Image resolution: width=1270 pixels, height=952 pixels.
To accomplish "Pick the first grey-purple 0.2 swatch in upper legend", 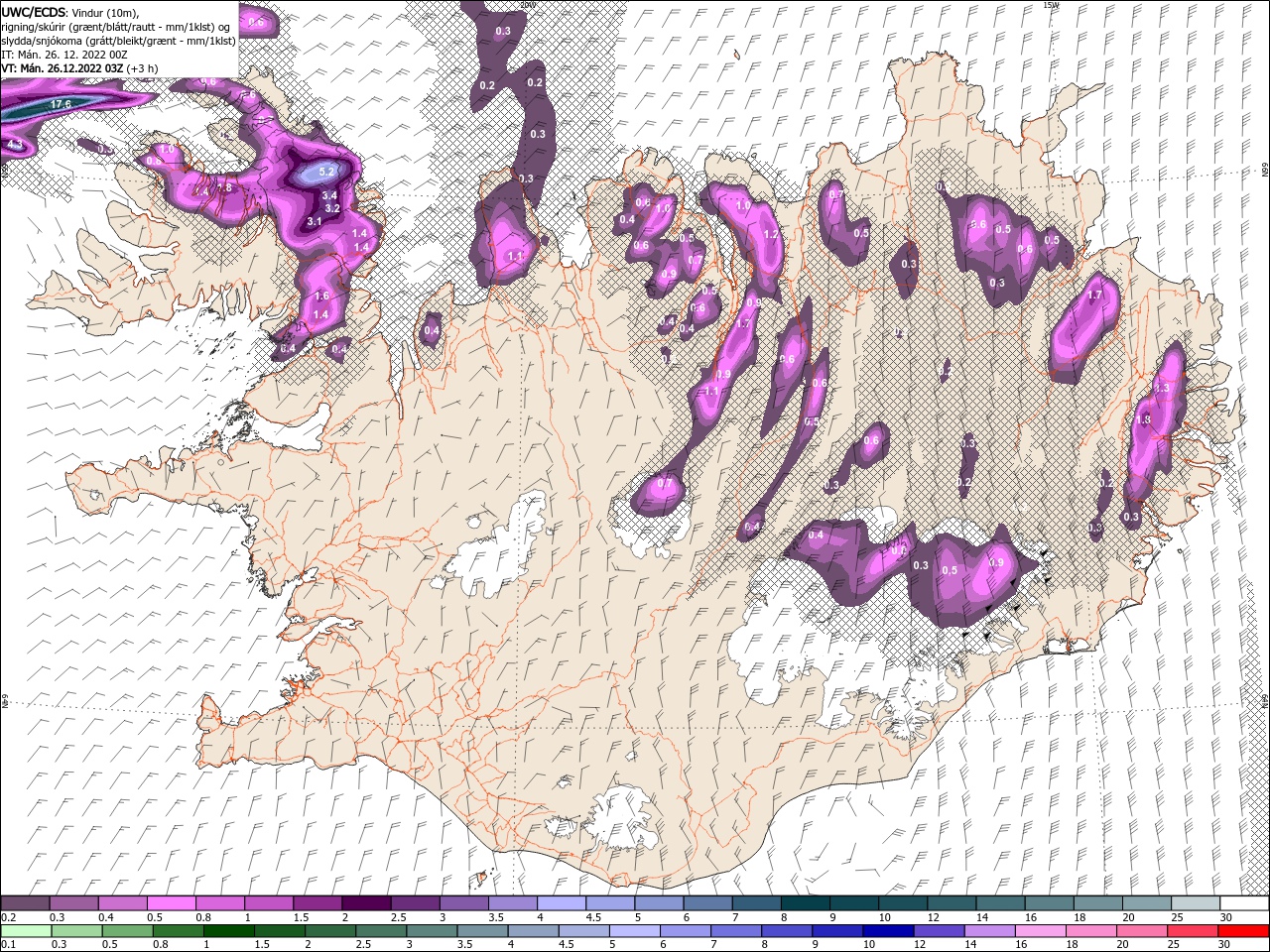I will click(25, 903).
